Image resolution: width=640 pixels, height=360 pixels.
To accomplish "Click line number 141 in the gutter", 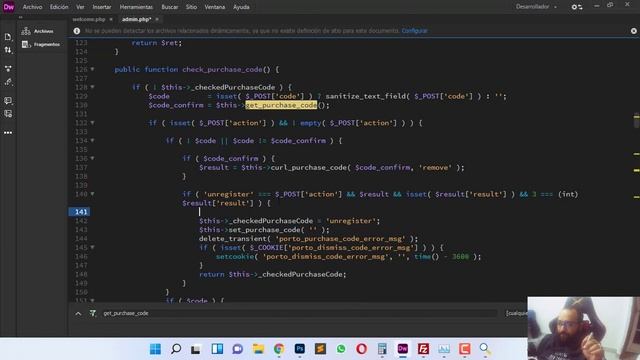I will 81,212.
